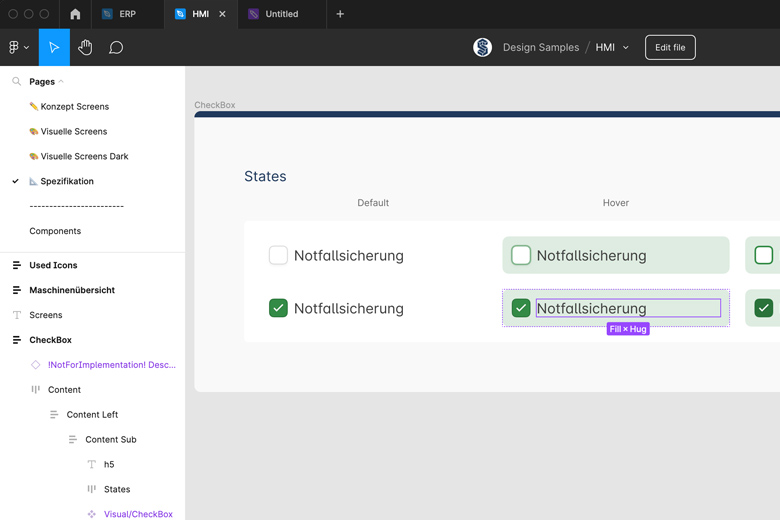Click the Untitled tab file icon

[253, 14]
